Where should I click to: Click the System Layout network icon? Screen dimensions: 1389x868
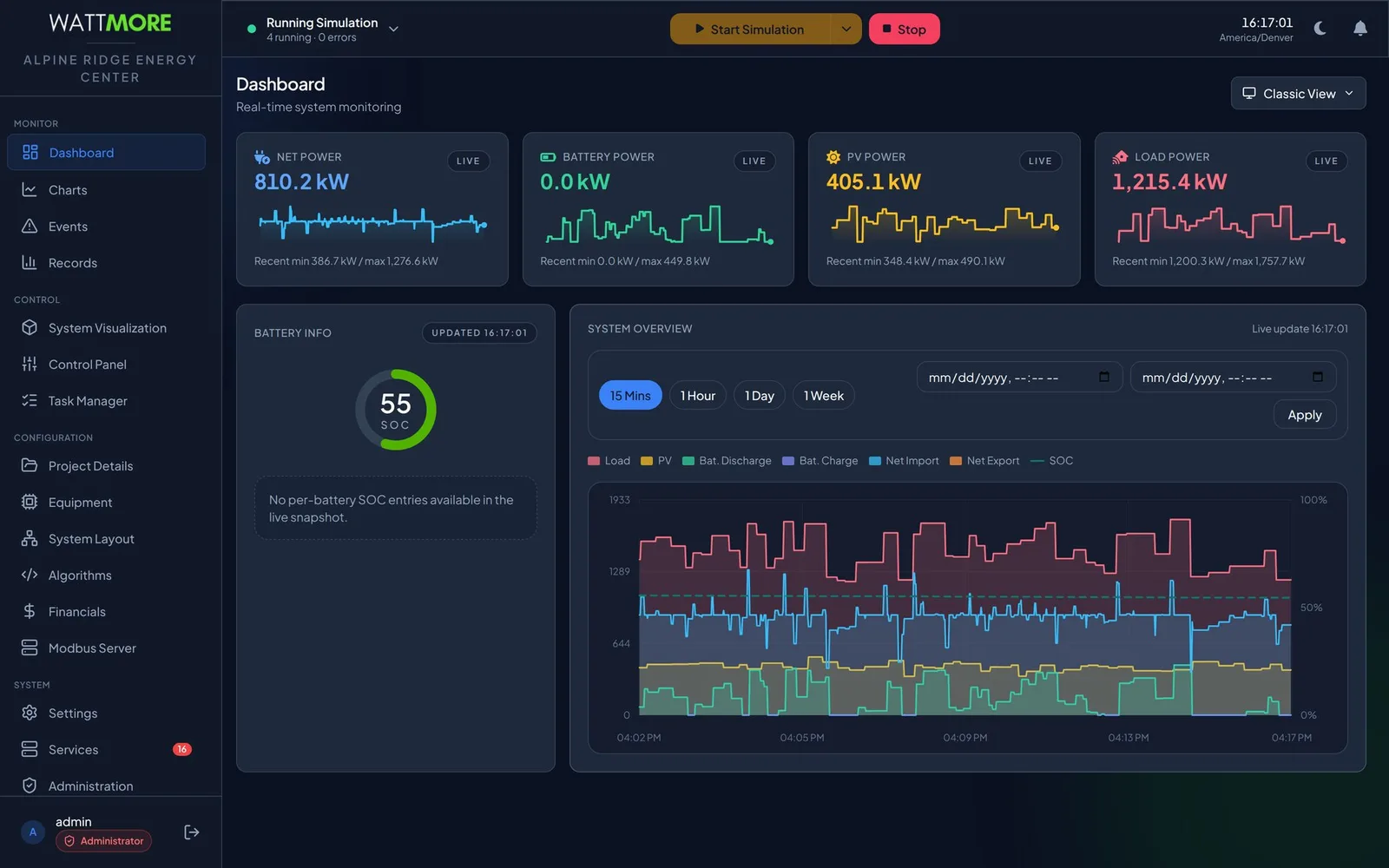click(x=30, y=538)
